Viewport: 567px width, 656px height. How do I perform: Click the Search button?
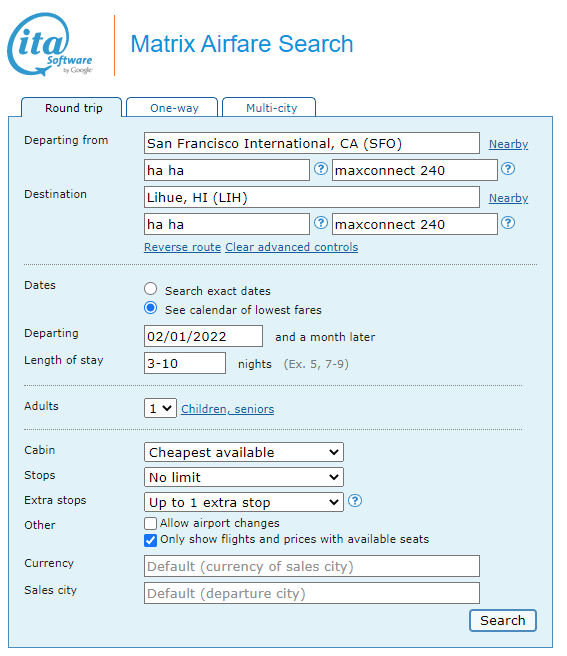point(503,620)
